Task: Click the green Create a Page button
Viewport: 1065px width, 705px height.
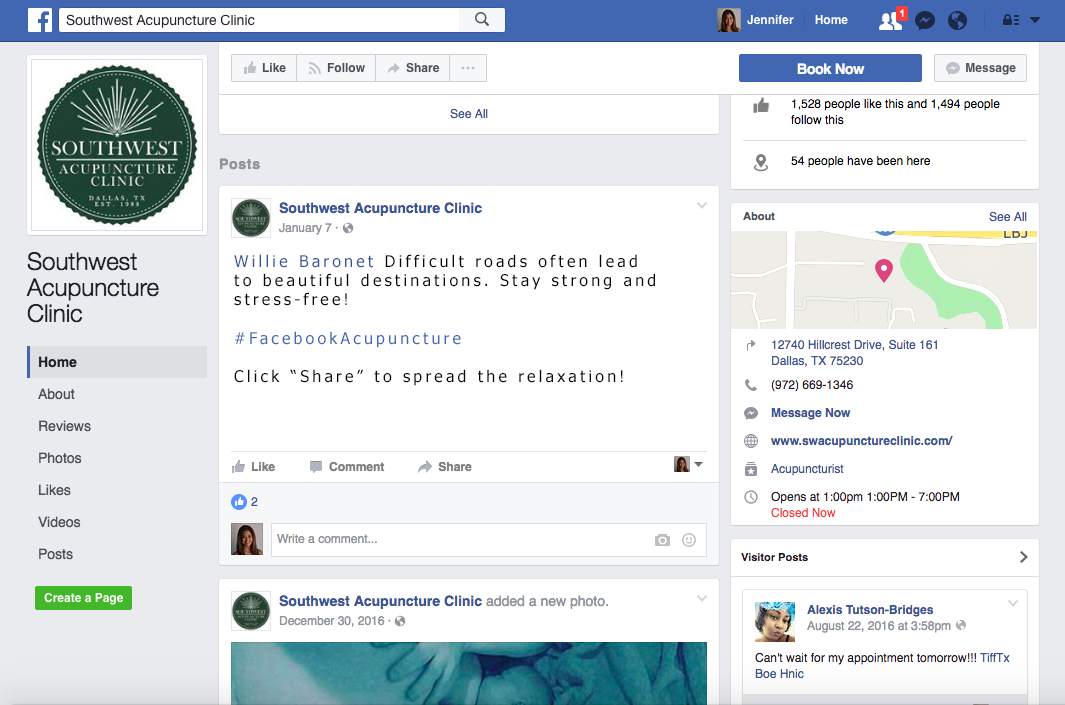Action: pyautogui.click(x=84, y=598)
